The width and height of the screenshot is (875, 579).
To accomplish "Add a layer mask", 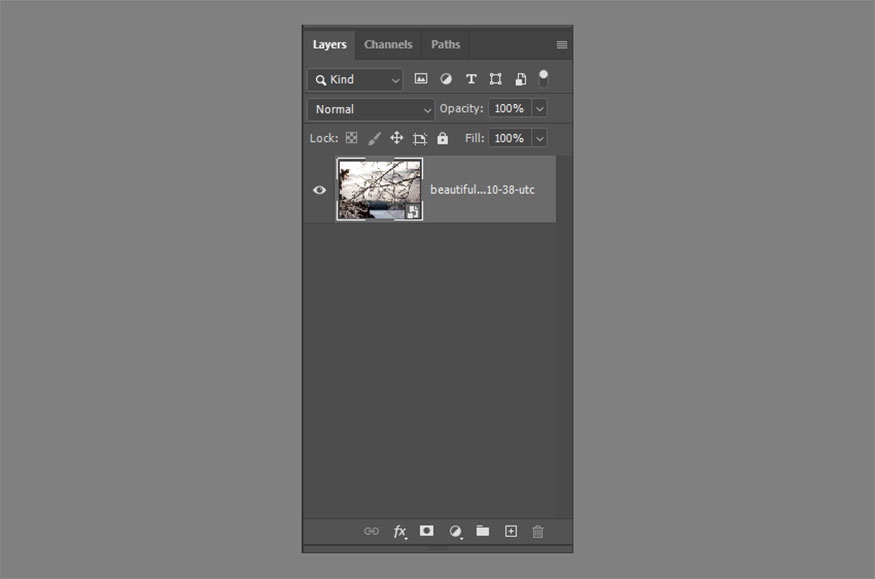I will coord(427,531).
